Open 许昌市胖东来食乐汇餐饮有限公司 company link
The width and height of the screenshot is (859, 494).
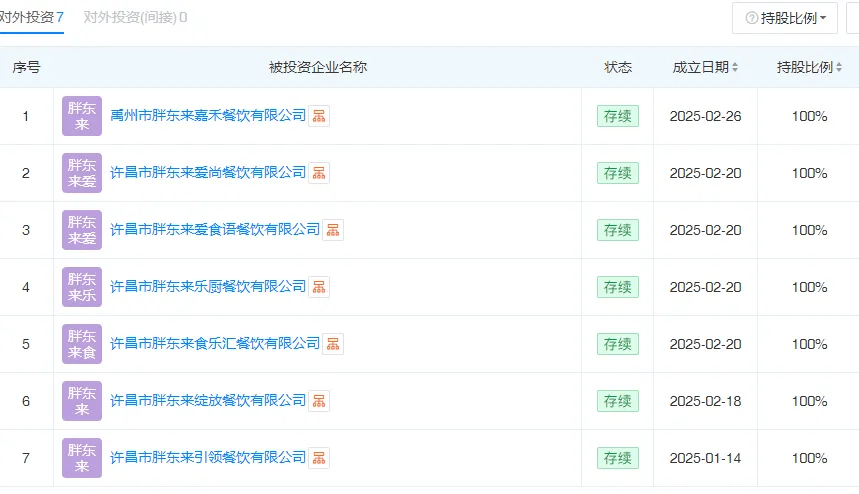tap(215, 344)
